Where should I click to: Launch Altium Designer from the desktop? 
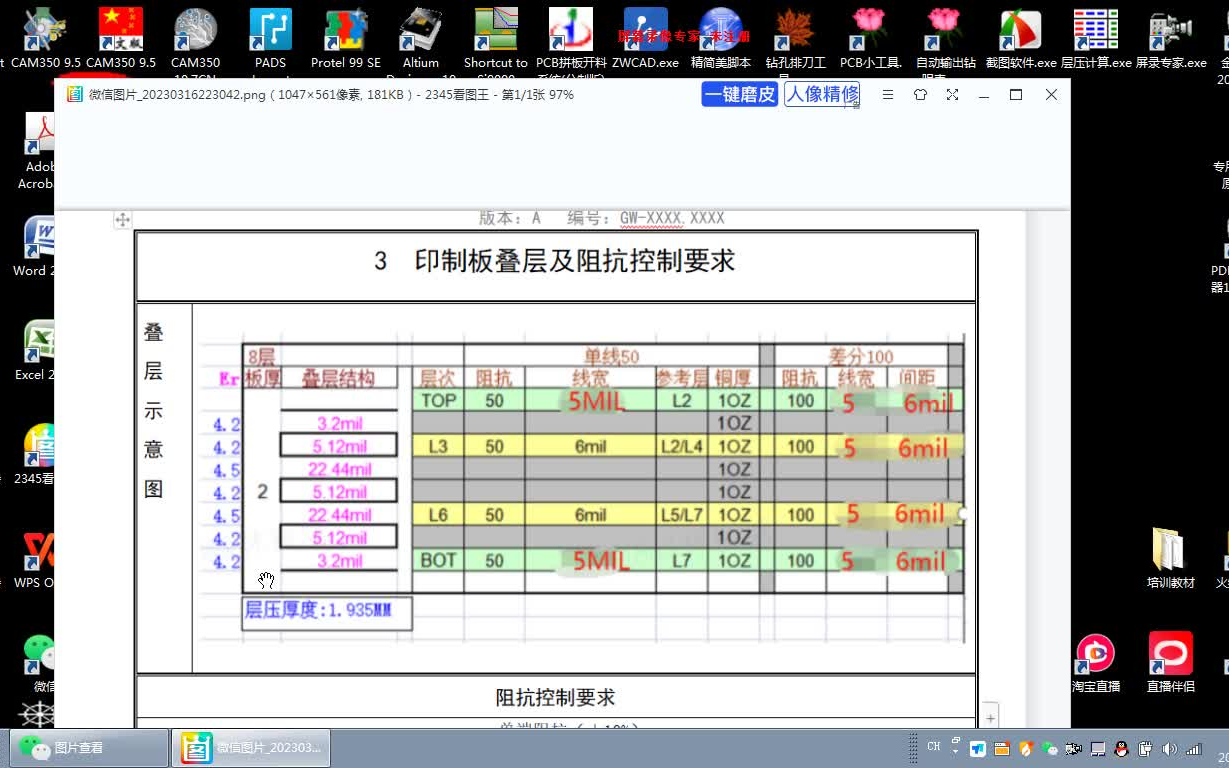(420, 28)
